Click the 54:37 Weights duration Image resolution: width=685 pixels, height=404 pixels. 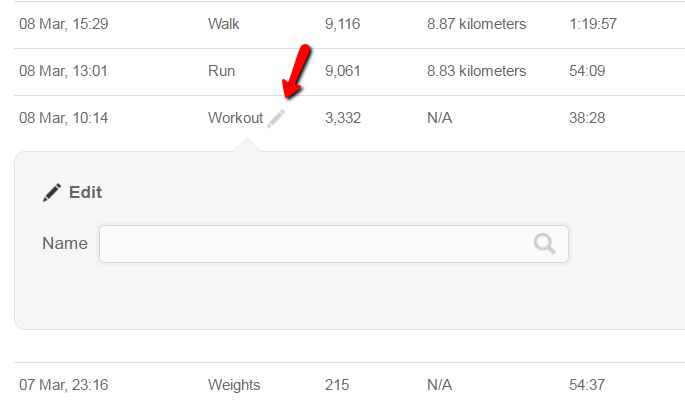tap(586, 384)
